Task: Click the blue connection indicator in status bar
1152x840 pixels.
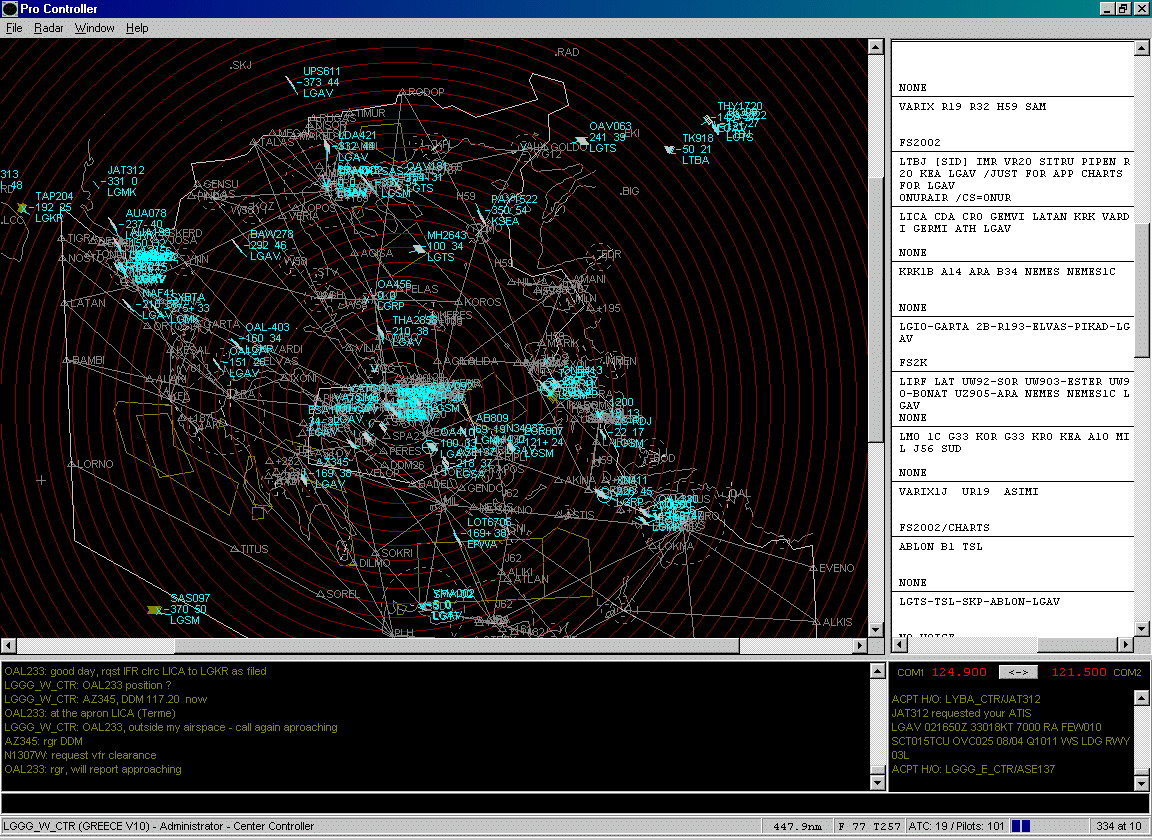Action: point(1021,826)
